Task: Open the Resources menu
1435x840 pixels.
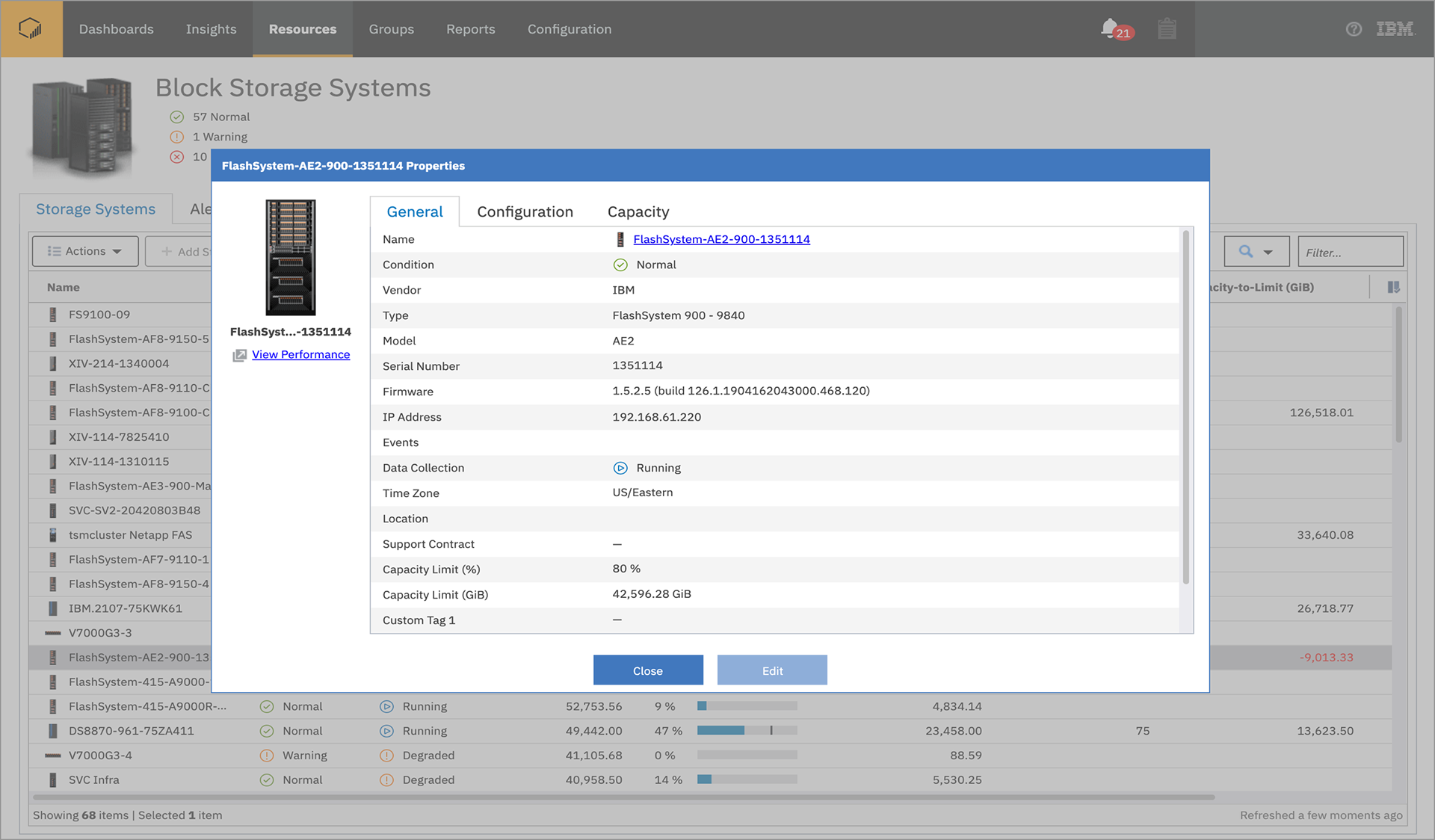Action: (x=303, y=29)
